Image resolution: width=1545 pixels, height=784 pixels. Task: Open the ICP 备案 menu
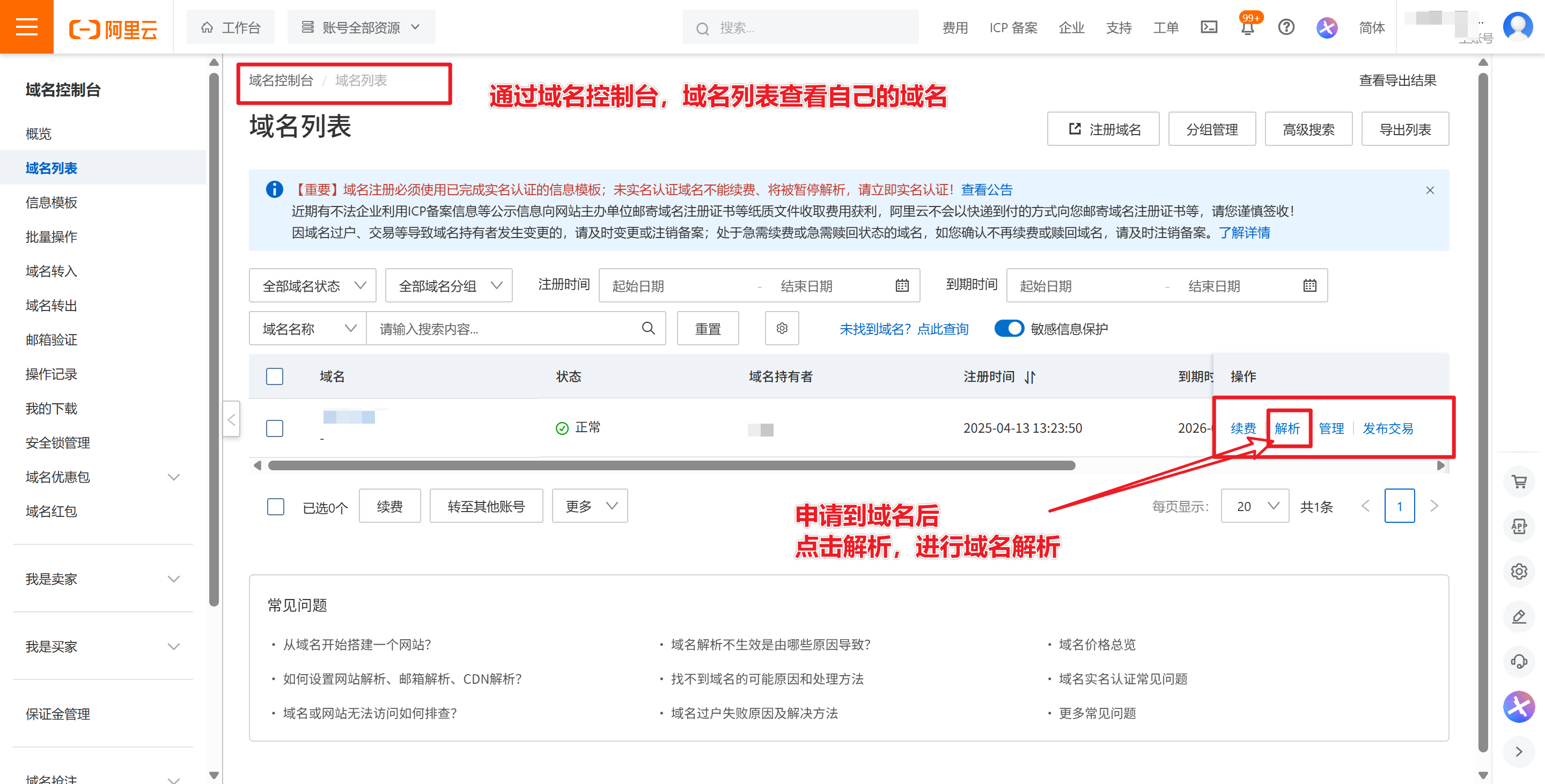pyautogui.click(x=1013, y=27)
